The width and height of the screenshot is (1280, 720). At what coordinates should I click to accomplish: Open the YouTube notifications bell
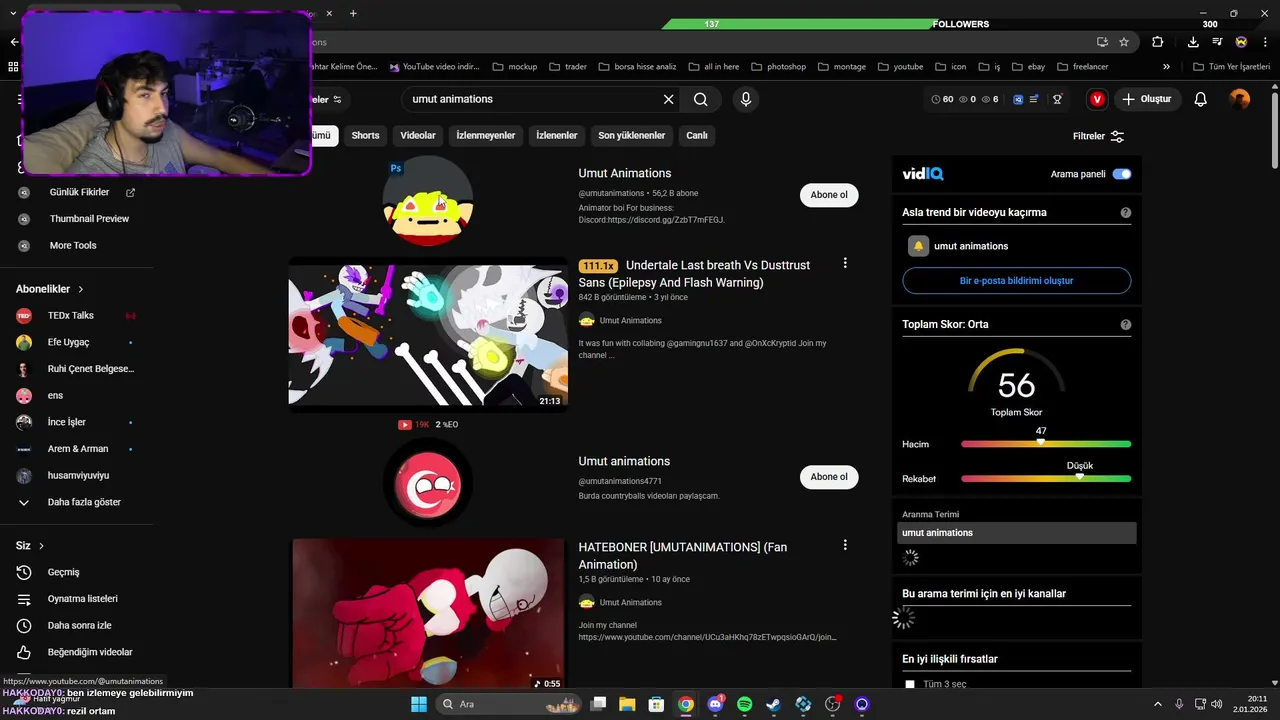1201,99
